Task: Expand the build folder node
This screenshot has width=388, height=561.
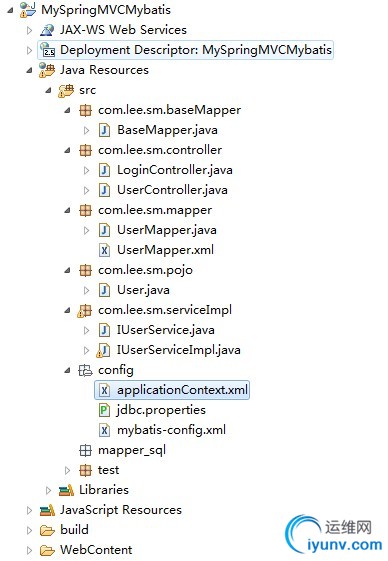Action: click(29, 530)
